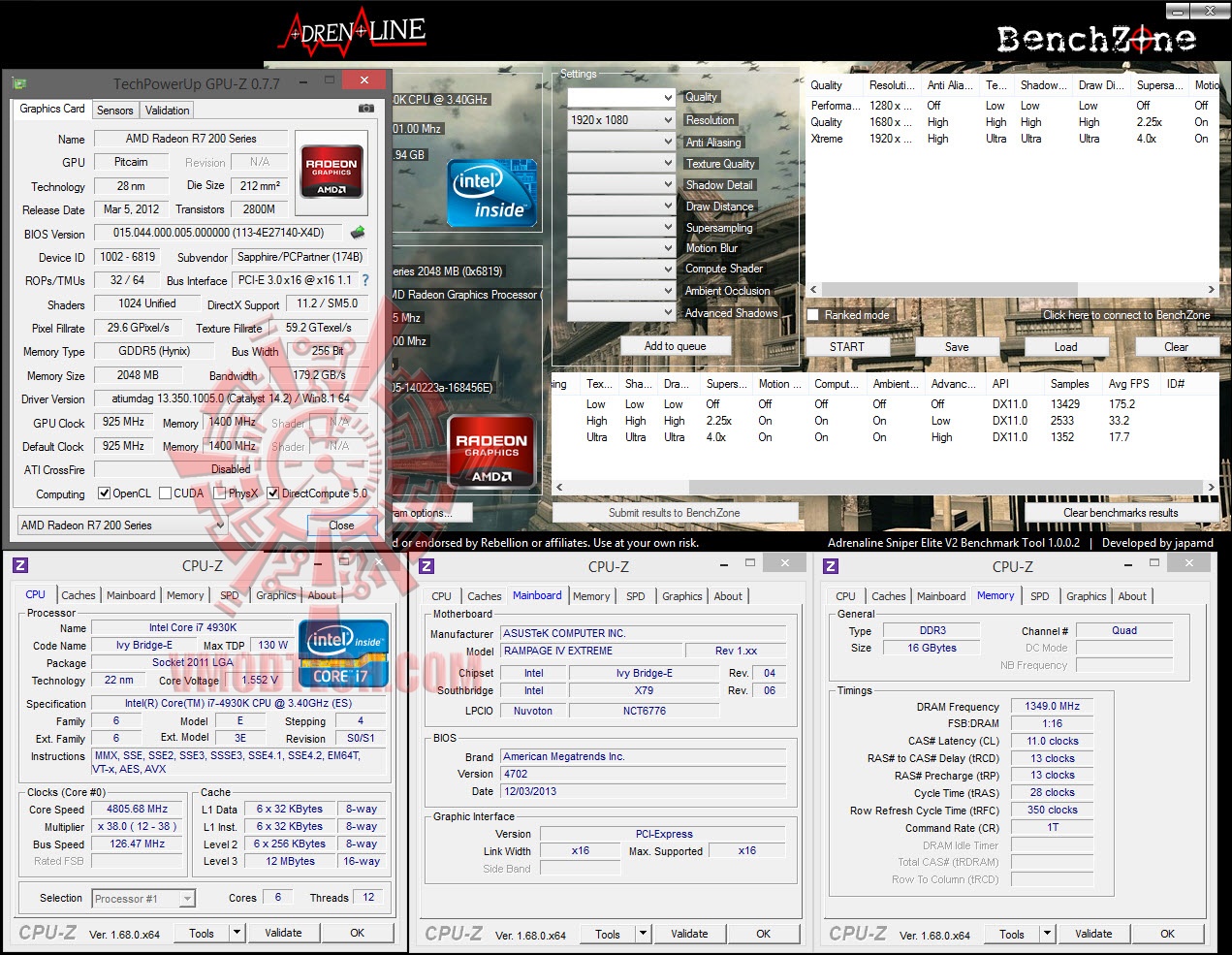Select the Performance preset row
Image resolution: width=1232 pixels, height=955 pixels.
pos(1011,106)
